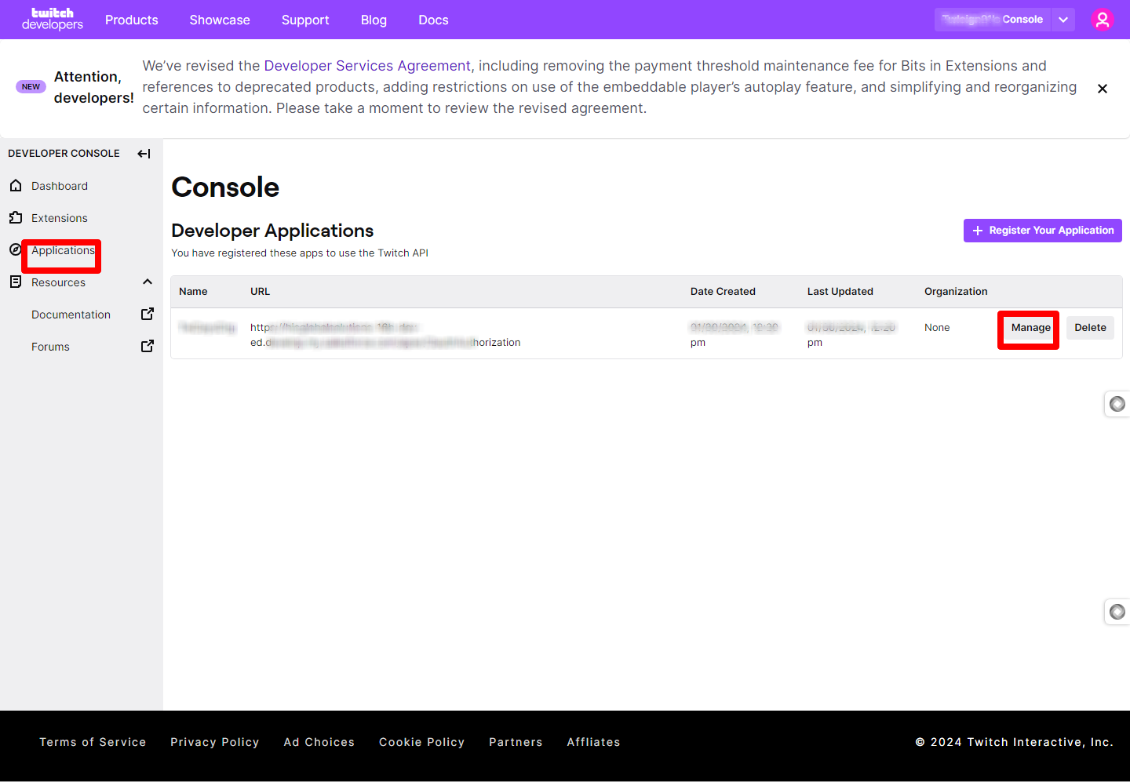Viewport: 1130px width, 782px height.
Task: Open Terms of Service footer link
Action: tap(92, 742)
